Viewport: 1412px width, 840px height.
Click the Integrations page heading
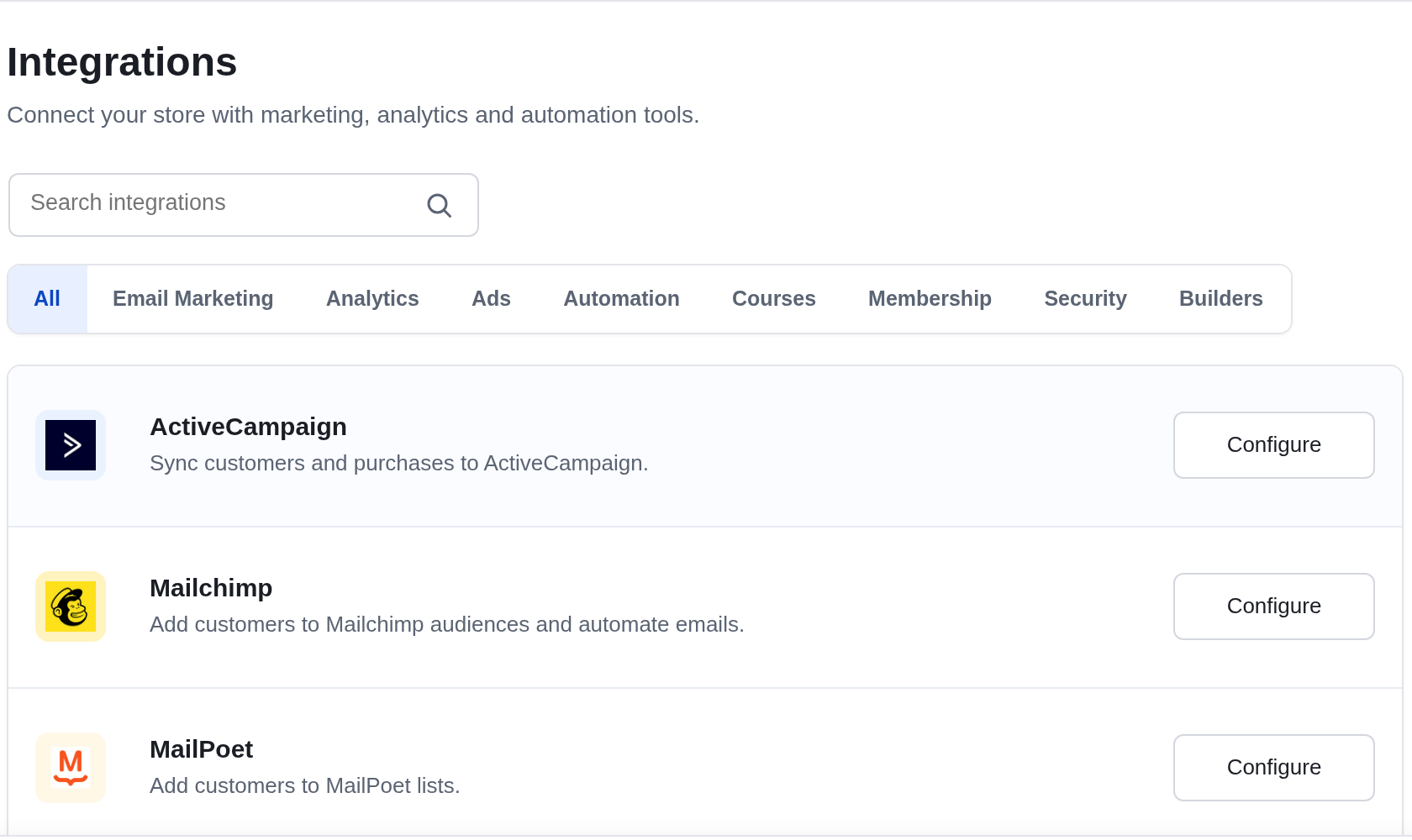pos(123,62)
